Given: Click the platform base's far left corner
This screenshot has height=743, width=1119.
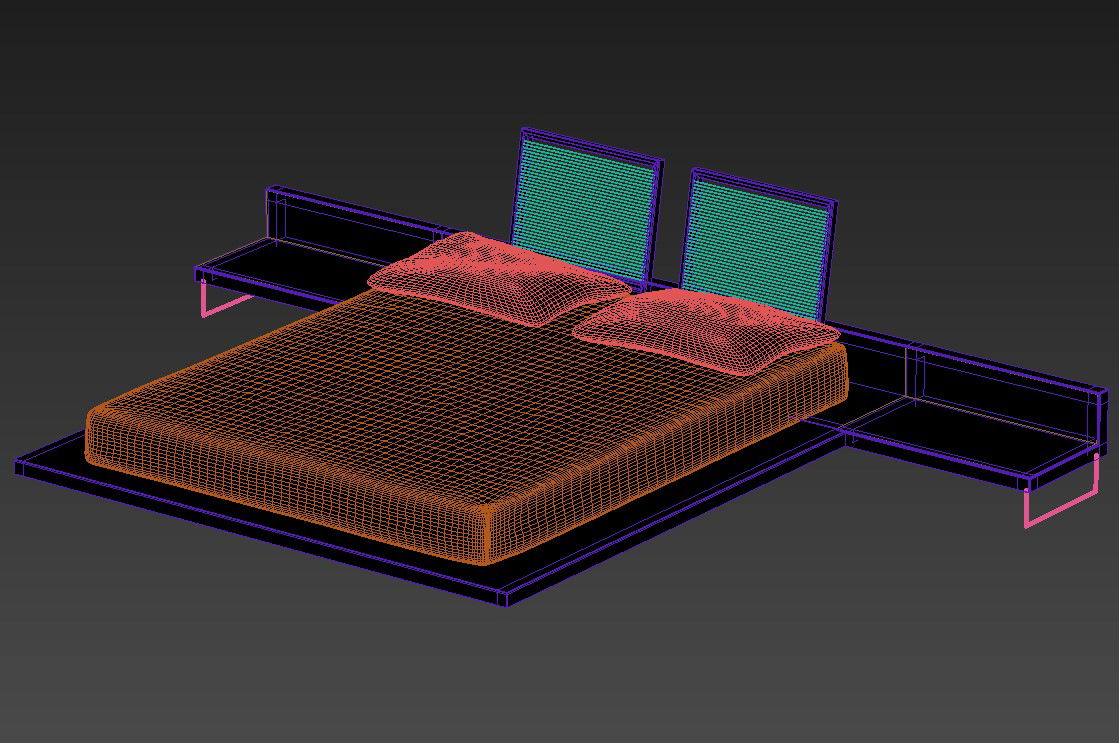Looking at the screenshot, I should pyautogui.click(x=20, y=466).
